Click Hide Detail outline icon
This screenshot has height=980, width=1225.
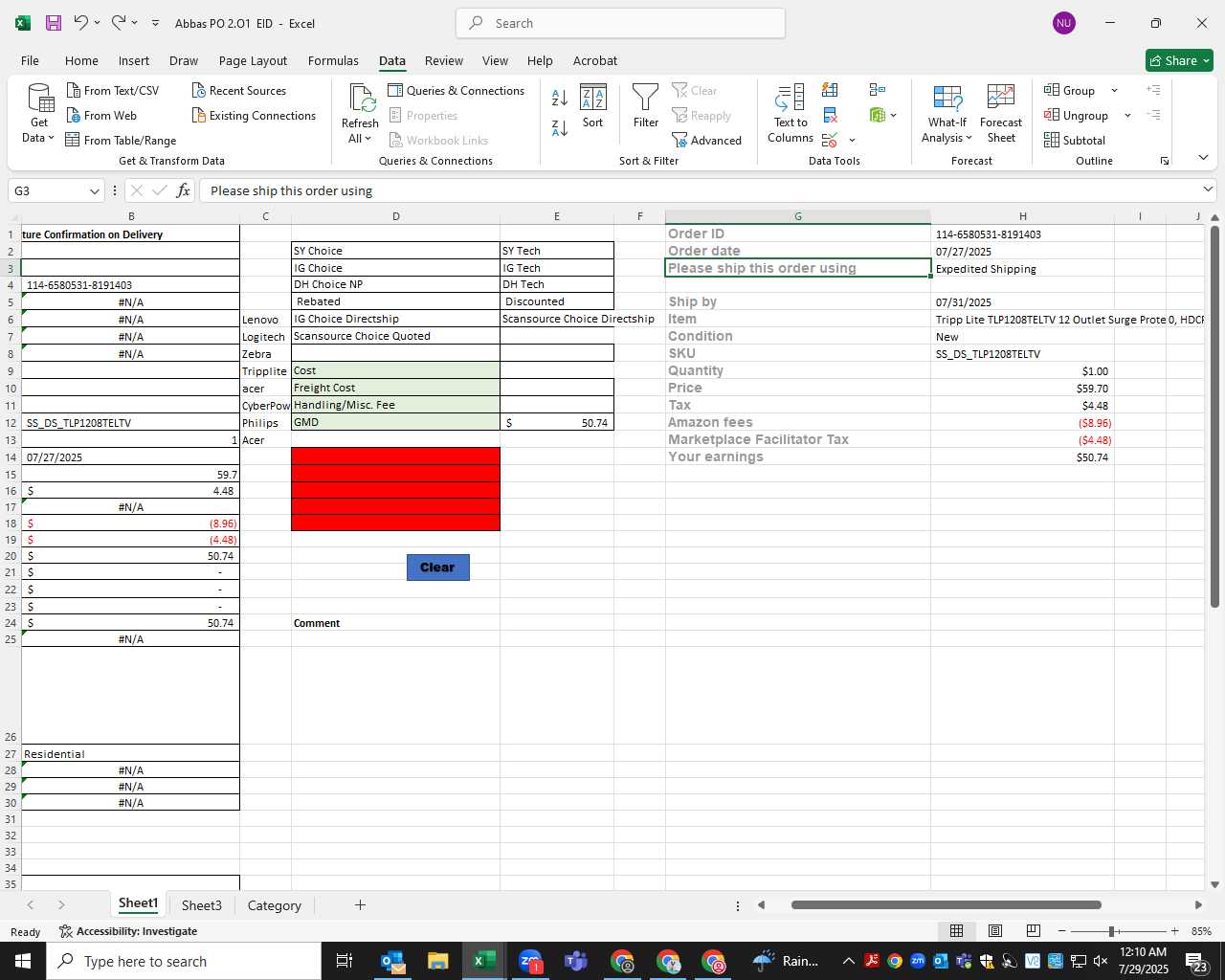coord(1153,115)
